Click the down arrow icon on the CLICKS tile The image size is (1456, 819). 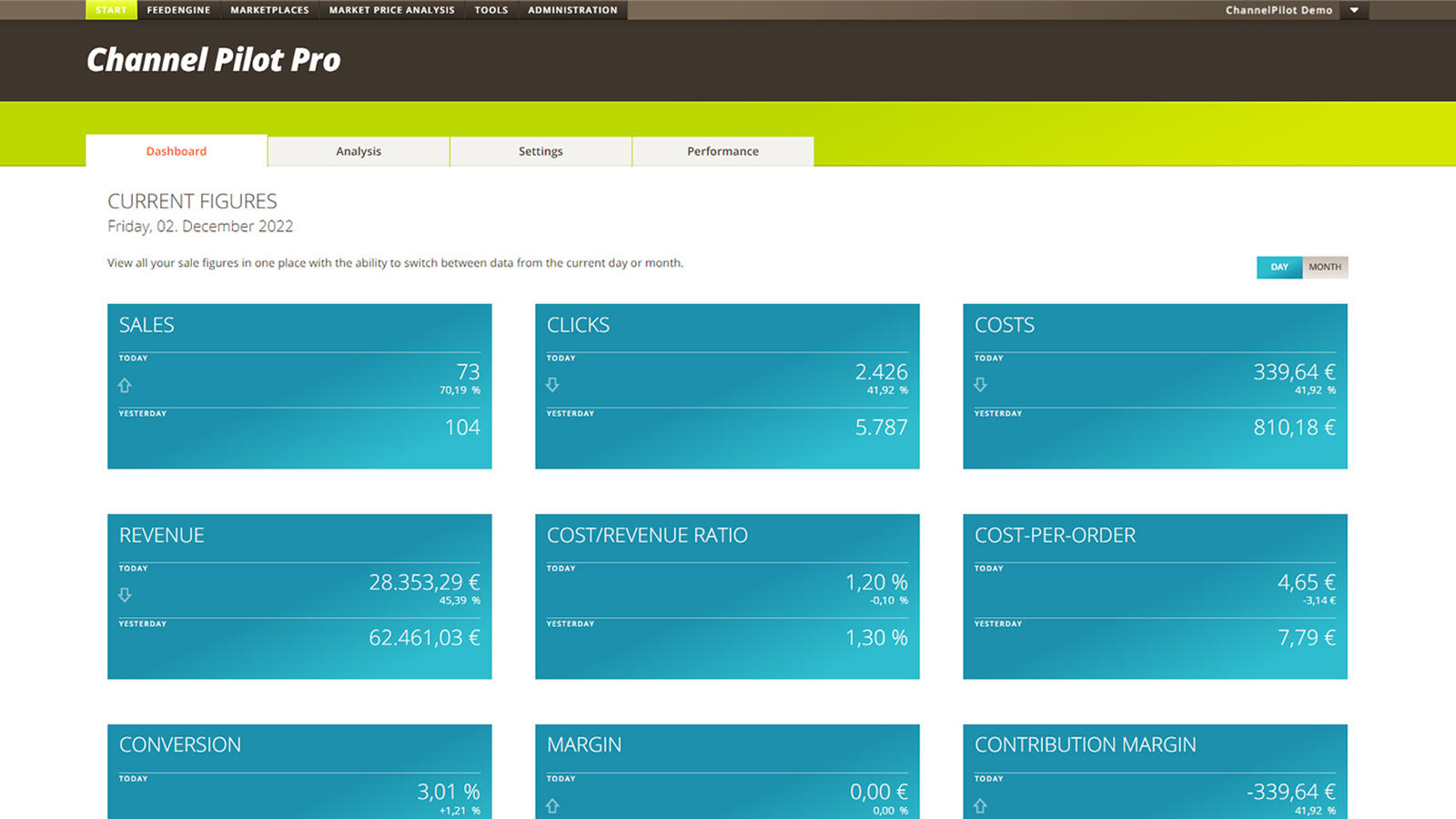pos(552,385)
